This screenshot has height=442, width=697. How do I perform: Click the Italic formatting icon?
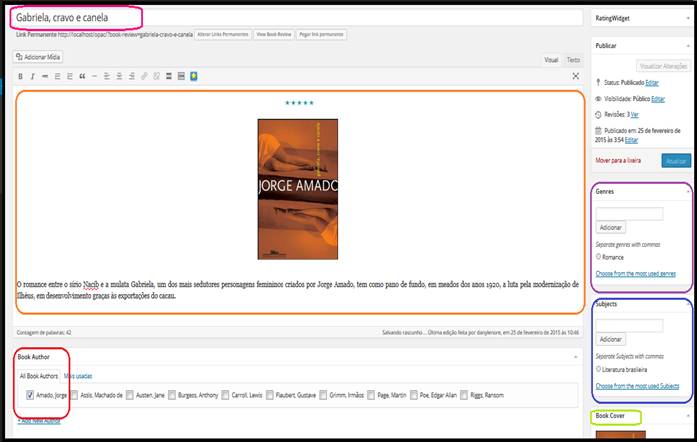point(33,76)
